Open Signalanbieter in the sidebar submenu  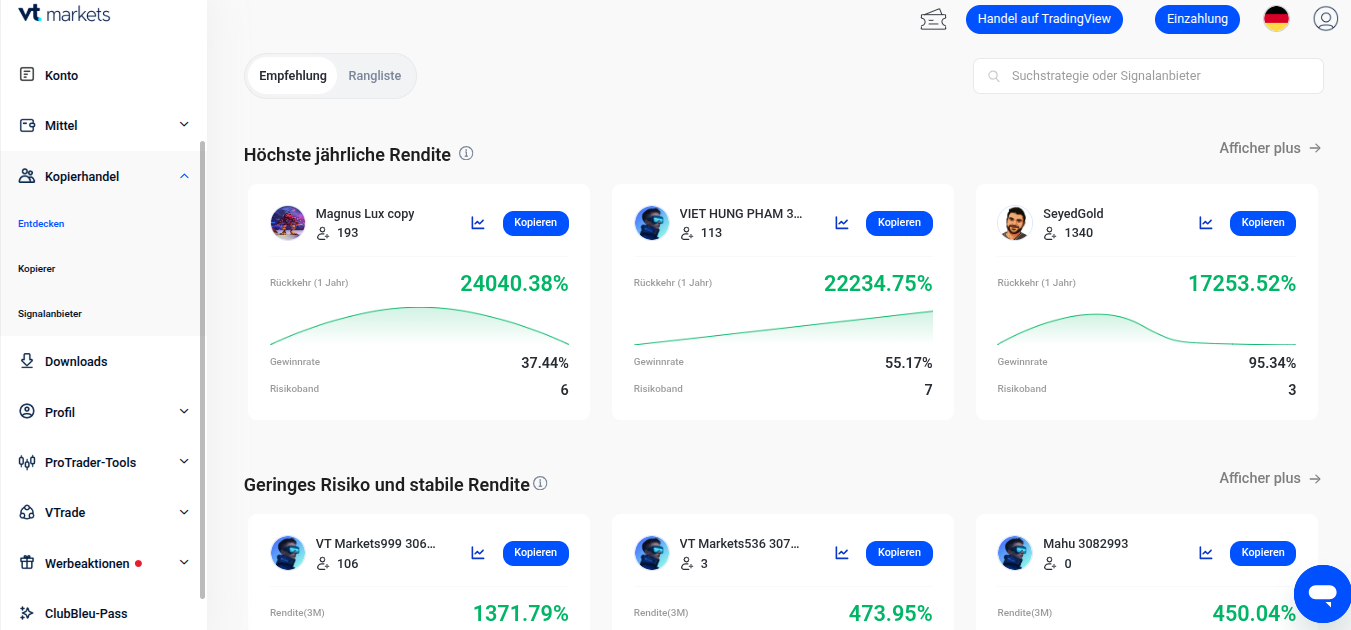(x=50, y=314)
